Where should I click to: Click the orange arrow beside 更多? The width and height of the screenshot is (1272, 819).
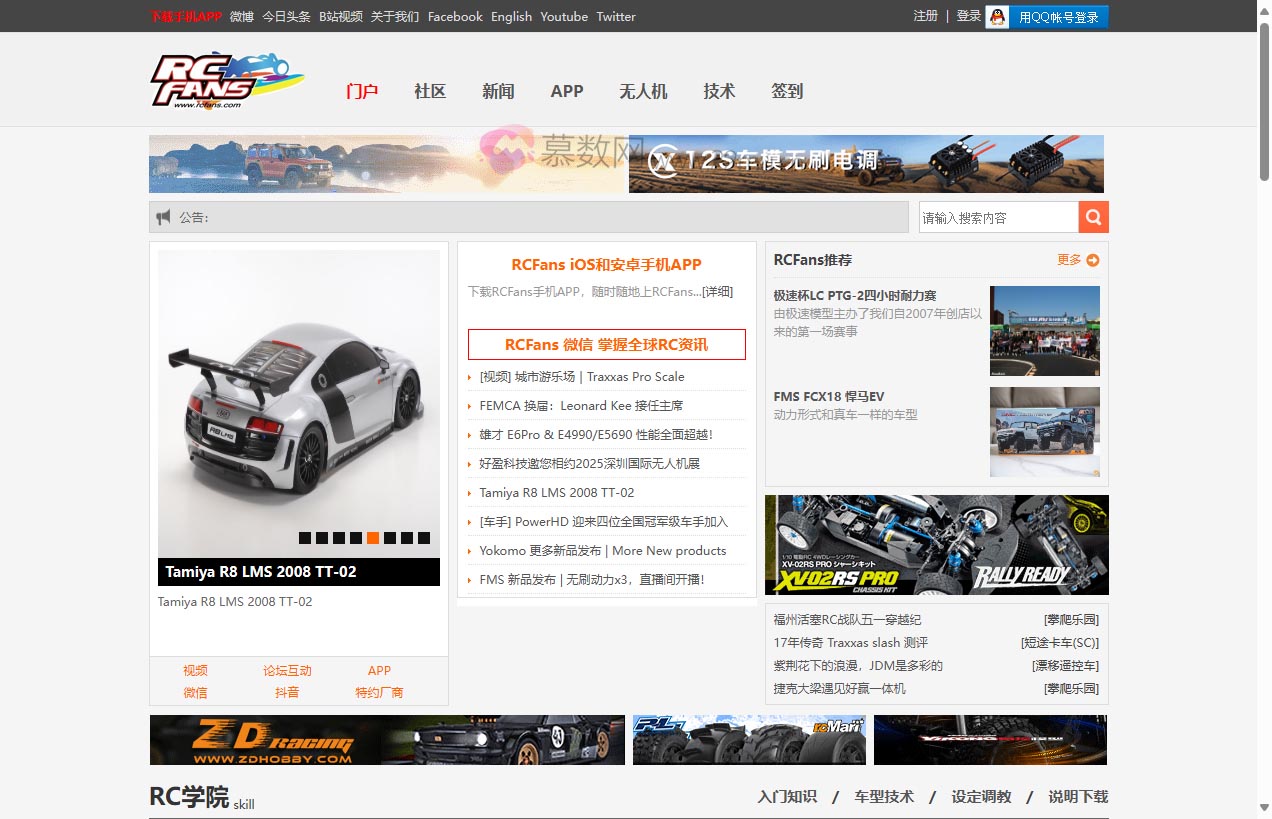1092,260
